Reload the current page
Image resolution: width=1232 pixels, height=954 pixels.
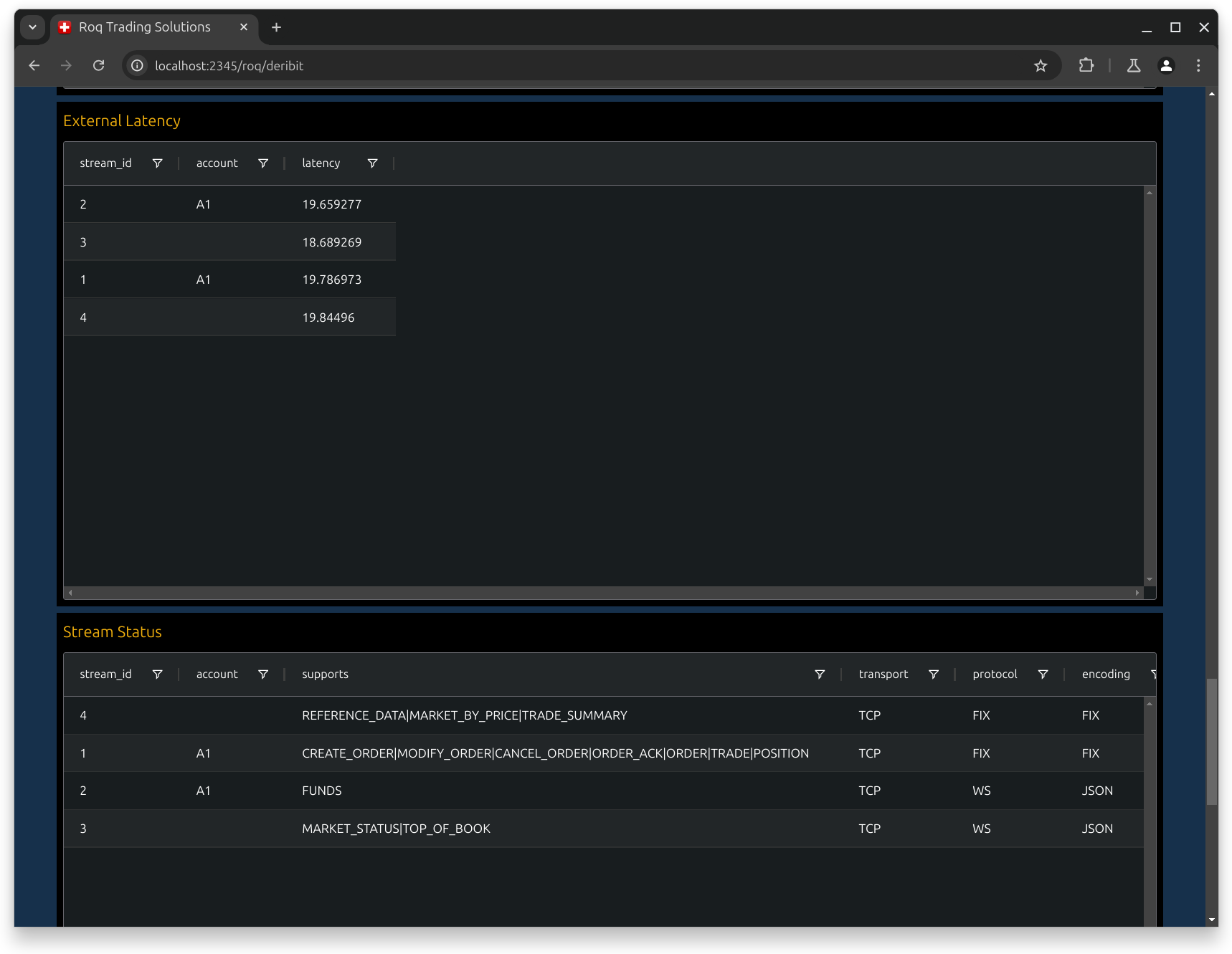click(x=99, y=66)
